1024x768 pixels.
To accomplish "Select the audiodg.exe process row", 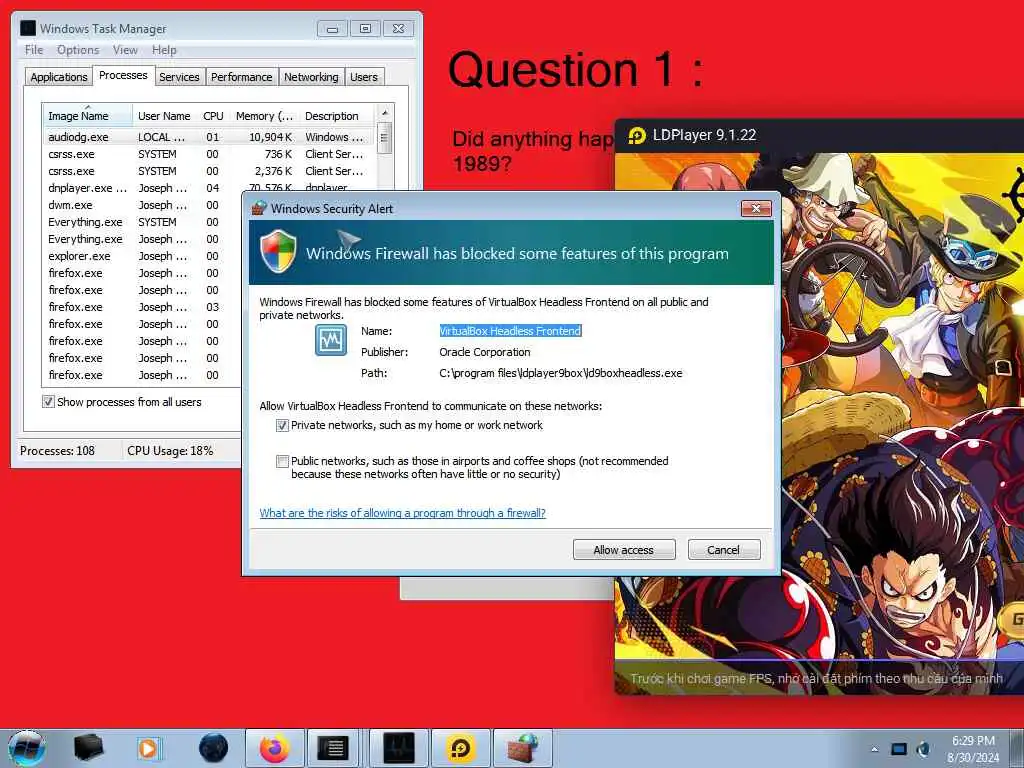I will pyautogui.click(x=209, y=137).
